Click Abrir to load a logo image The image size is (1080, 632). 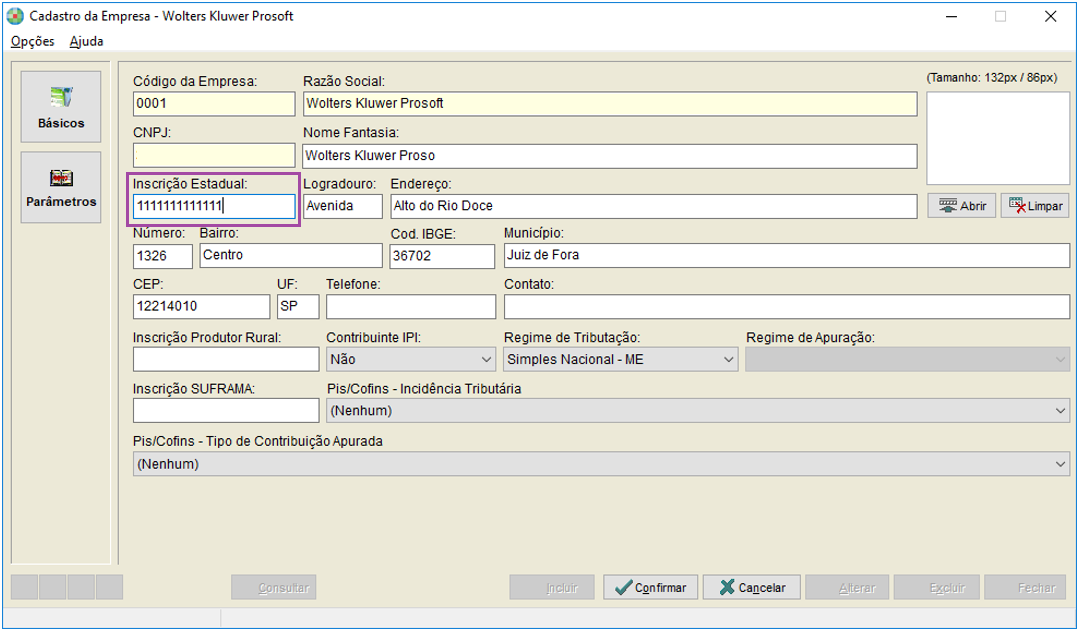point(961,206)
